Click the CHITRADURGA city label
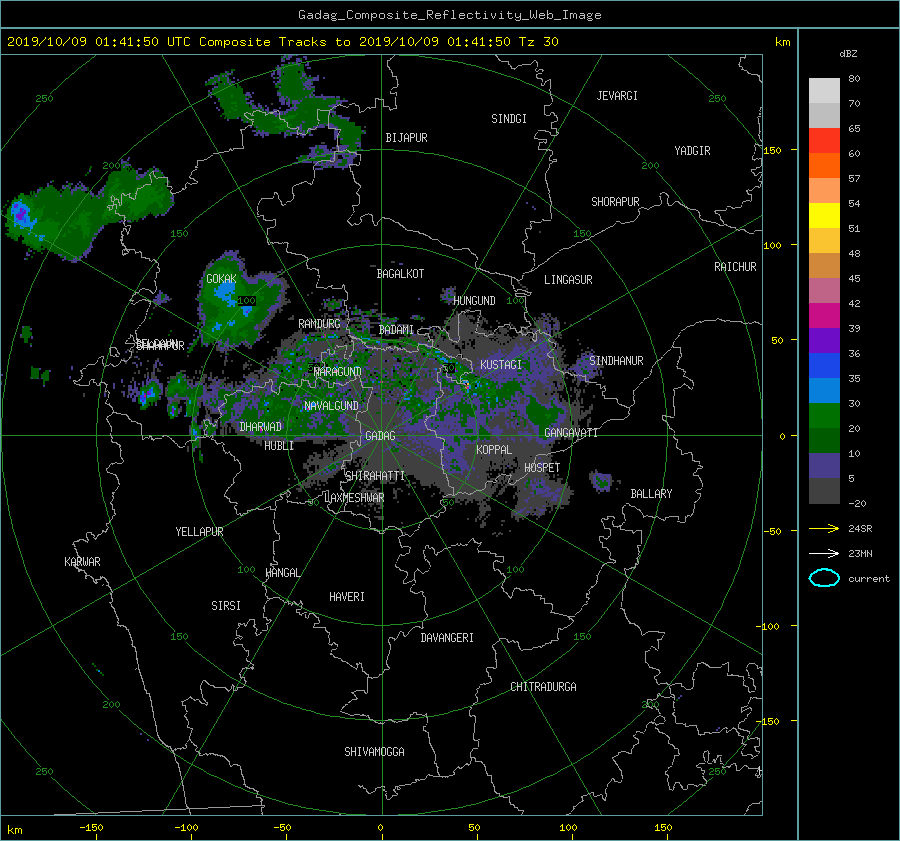 [543, 687]
